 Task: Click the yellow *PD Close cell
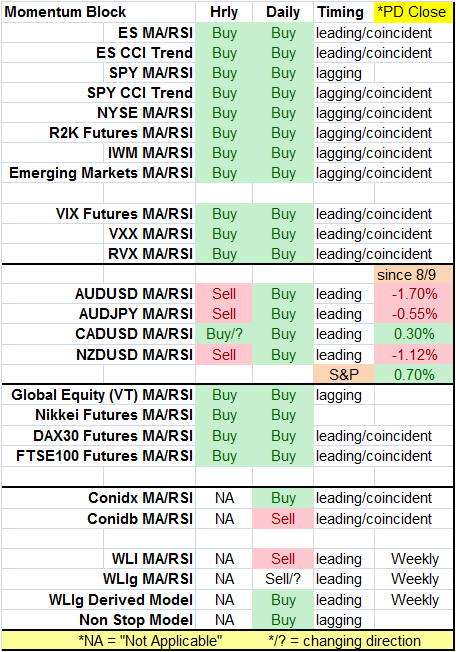pos(414,12)
